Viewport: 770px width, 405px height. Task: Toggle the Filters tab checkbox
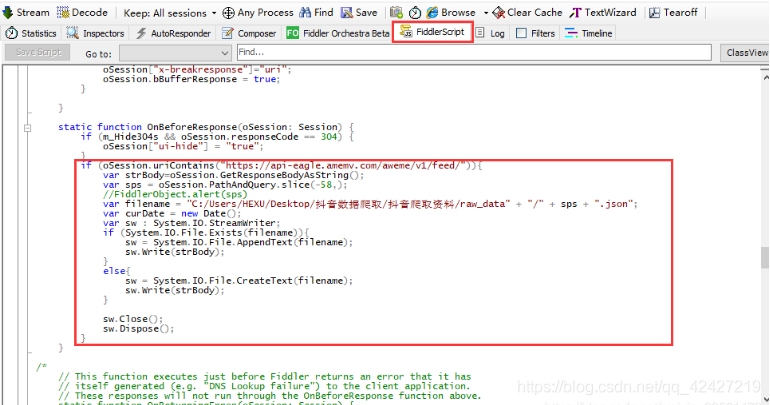[x=522, y=33]
